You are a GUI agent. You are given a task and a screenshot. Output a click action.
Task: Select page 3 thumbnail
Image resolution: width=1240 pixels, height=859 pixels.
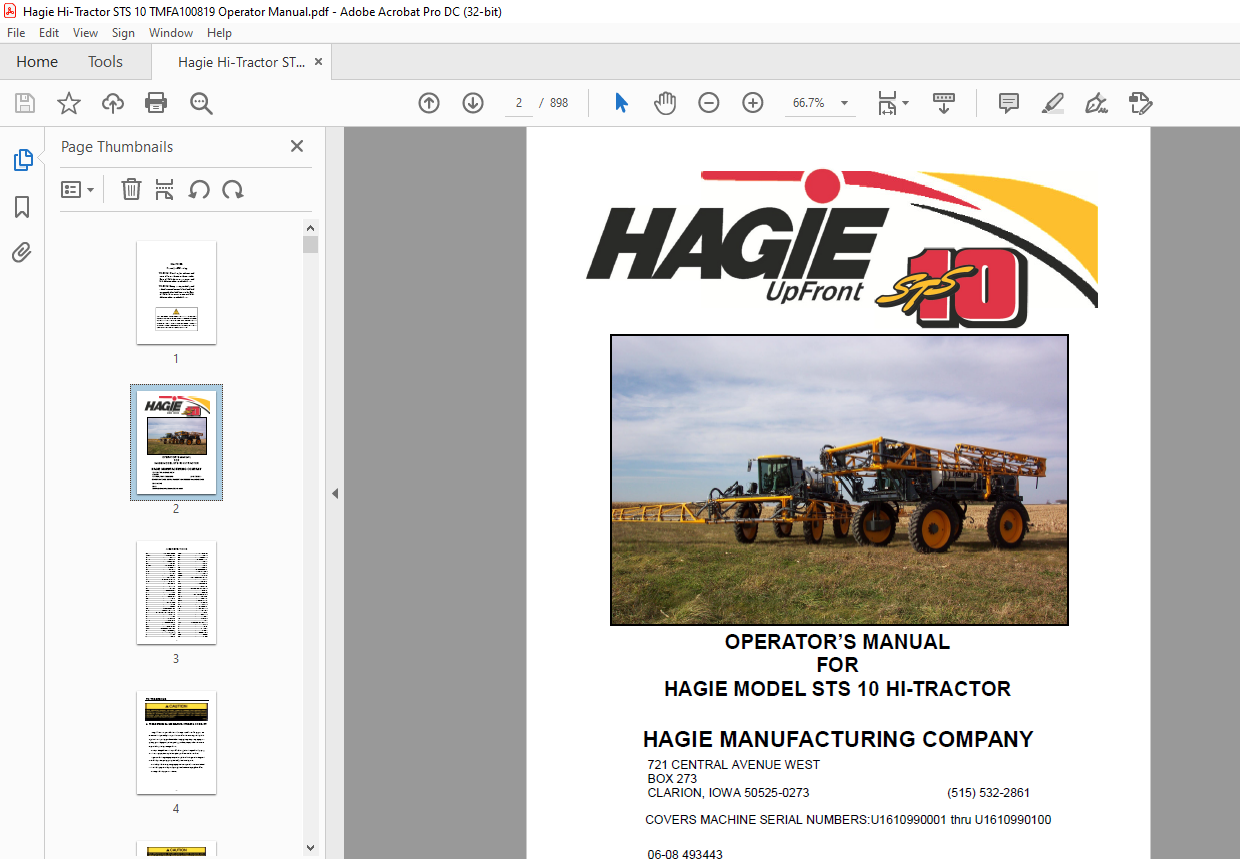[176, 592]
